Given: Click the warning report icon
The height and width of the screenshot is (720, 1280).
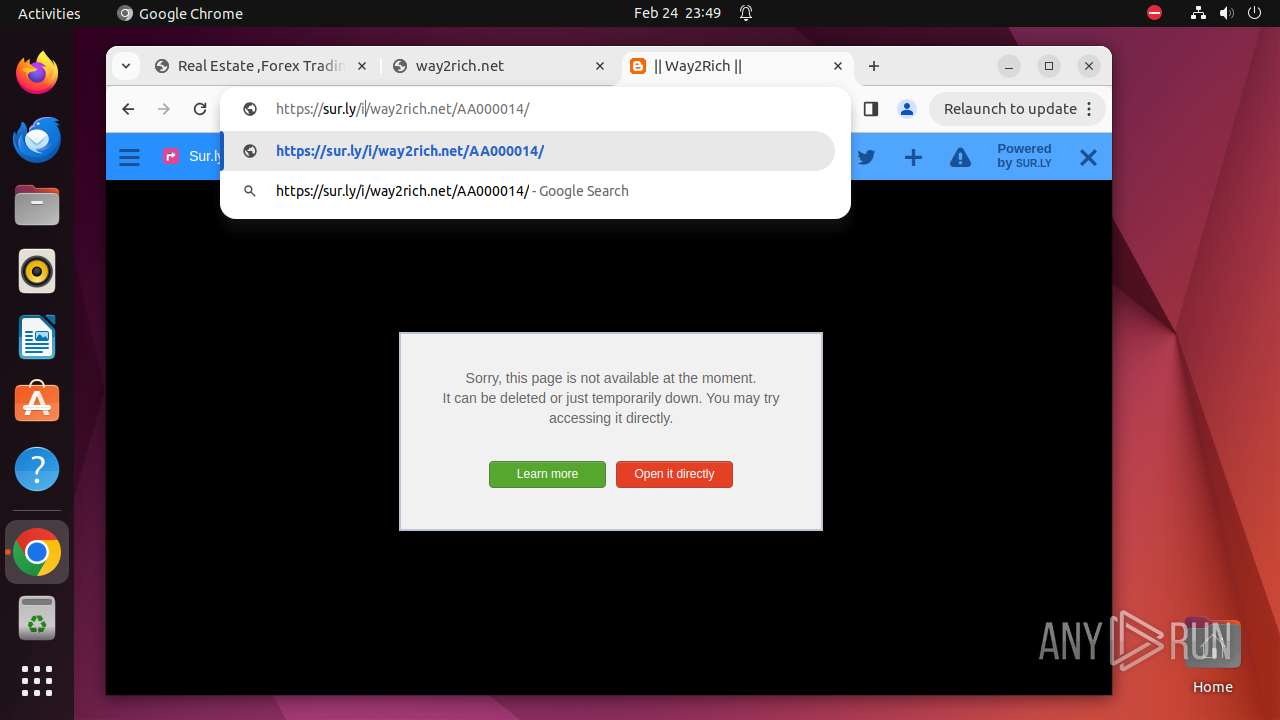Looking at the screenshot, I should [x=960, y=157].
